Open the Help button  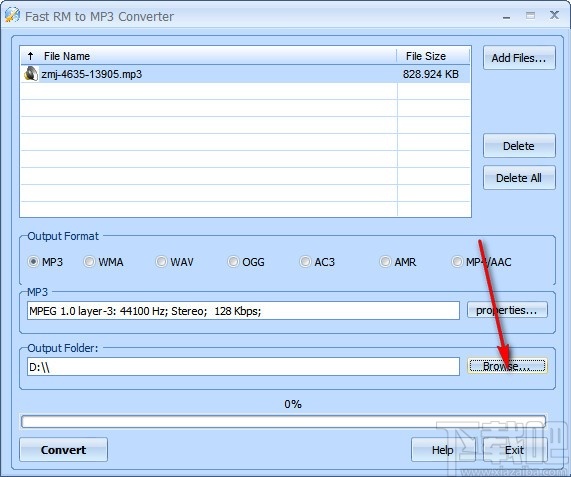coord(443,450)
